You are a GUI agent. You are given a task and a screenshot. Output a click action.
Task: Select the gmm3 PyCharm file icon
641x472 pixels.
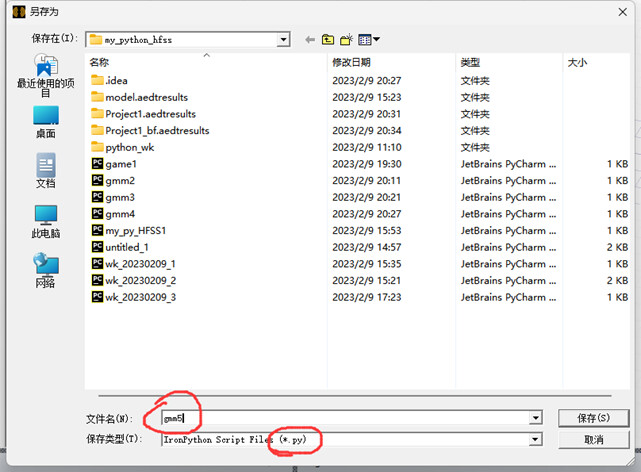(97, 197)
